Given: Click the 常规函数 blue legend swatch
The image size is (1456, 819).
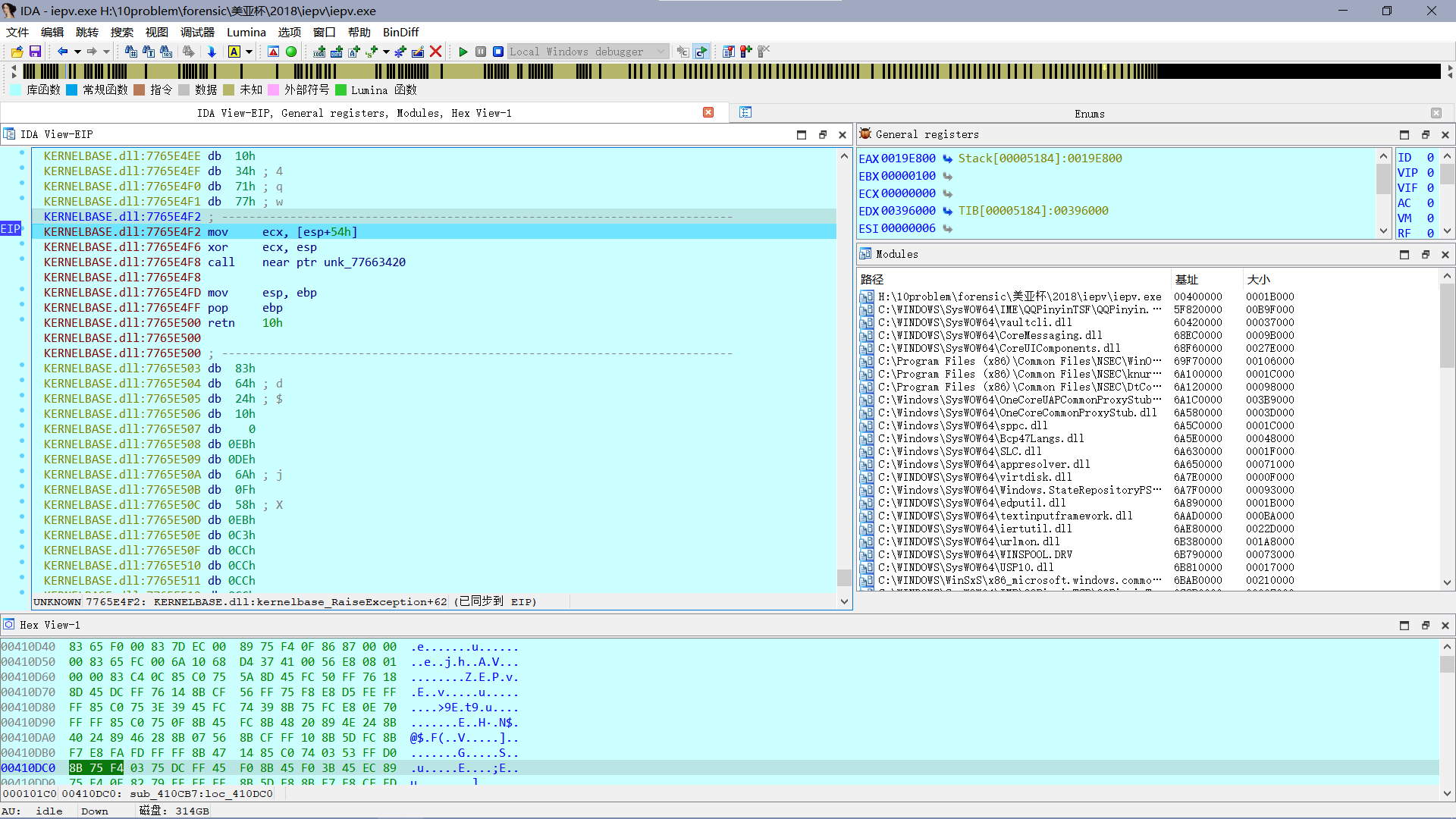Looking at the screenshot, I should 71,89.
